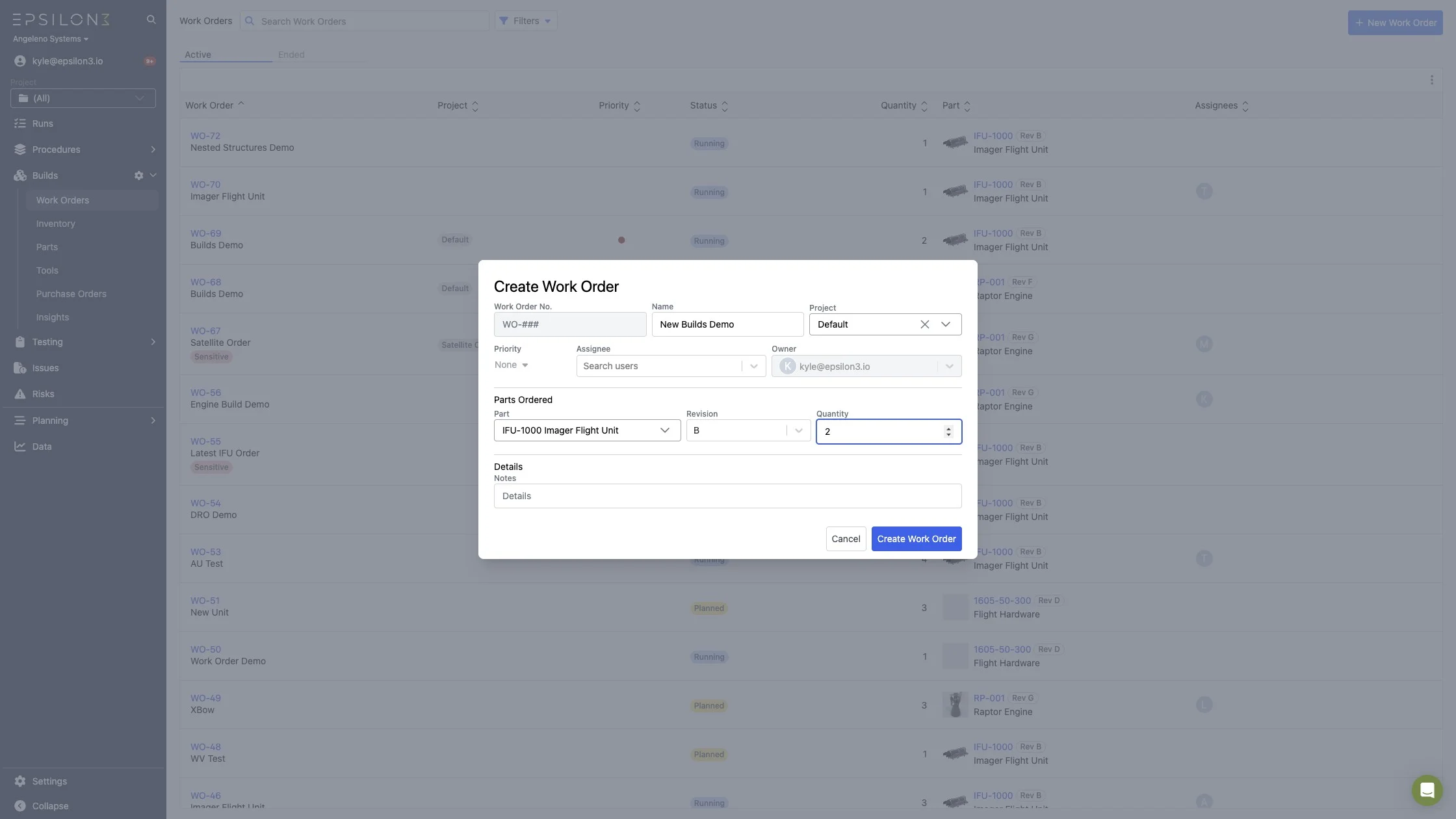Open the Revision B dropdown
The width and height of the screenshot is (1456, 819).
pyautogui.click(x=798, y=430)
